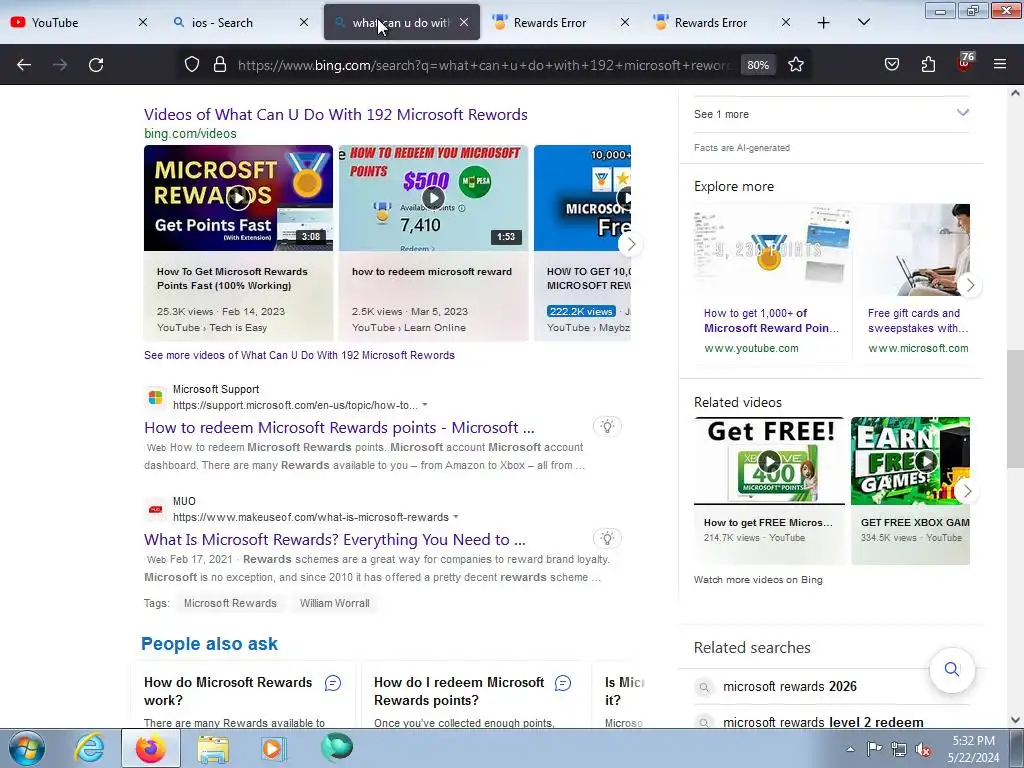Click chat icon on How do Microsoft Rewards work
1024x768 pixels.
point(333,683)
